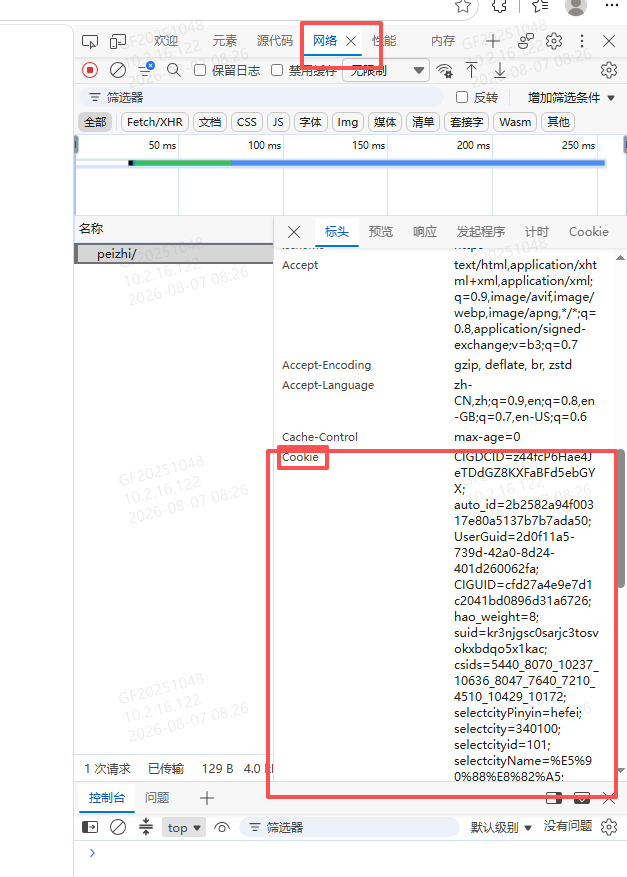The image size is (627, 877).
Task: Open network panel settings gear
Action: coord(609,70)
